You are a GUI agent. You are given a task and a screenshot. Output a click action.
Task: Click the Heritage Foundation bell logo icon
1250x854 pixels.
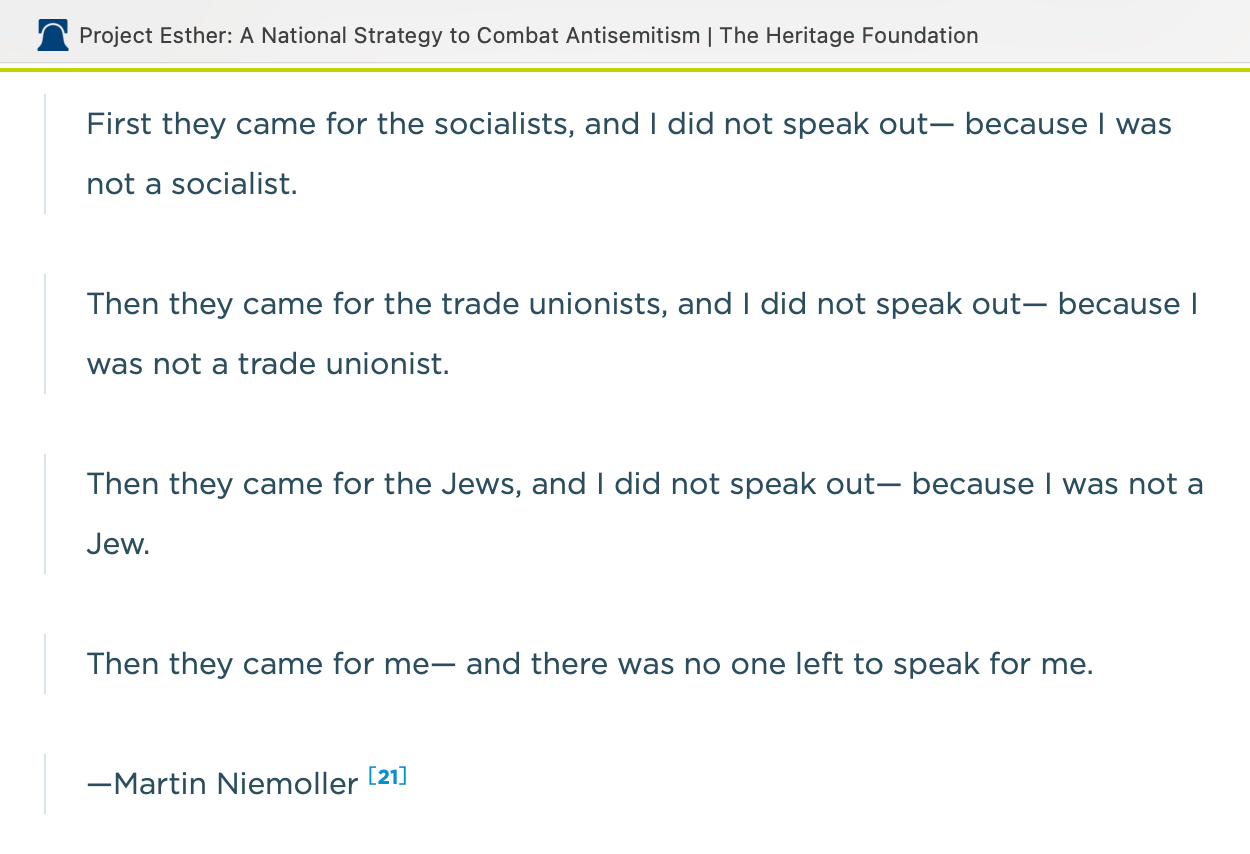coord(52,37)
